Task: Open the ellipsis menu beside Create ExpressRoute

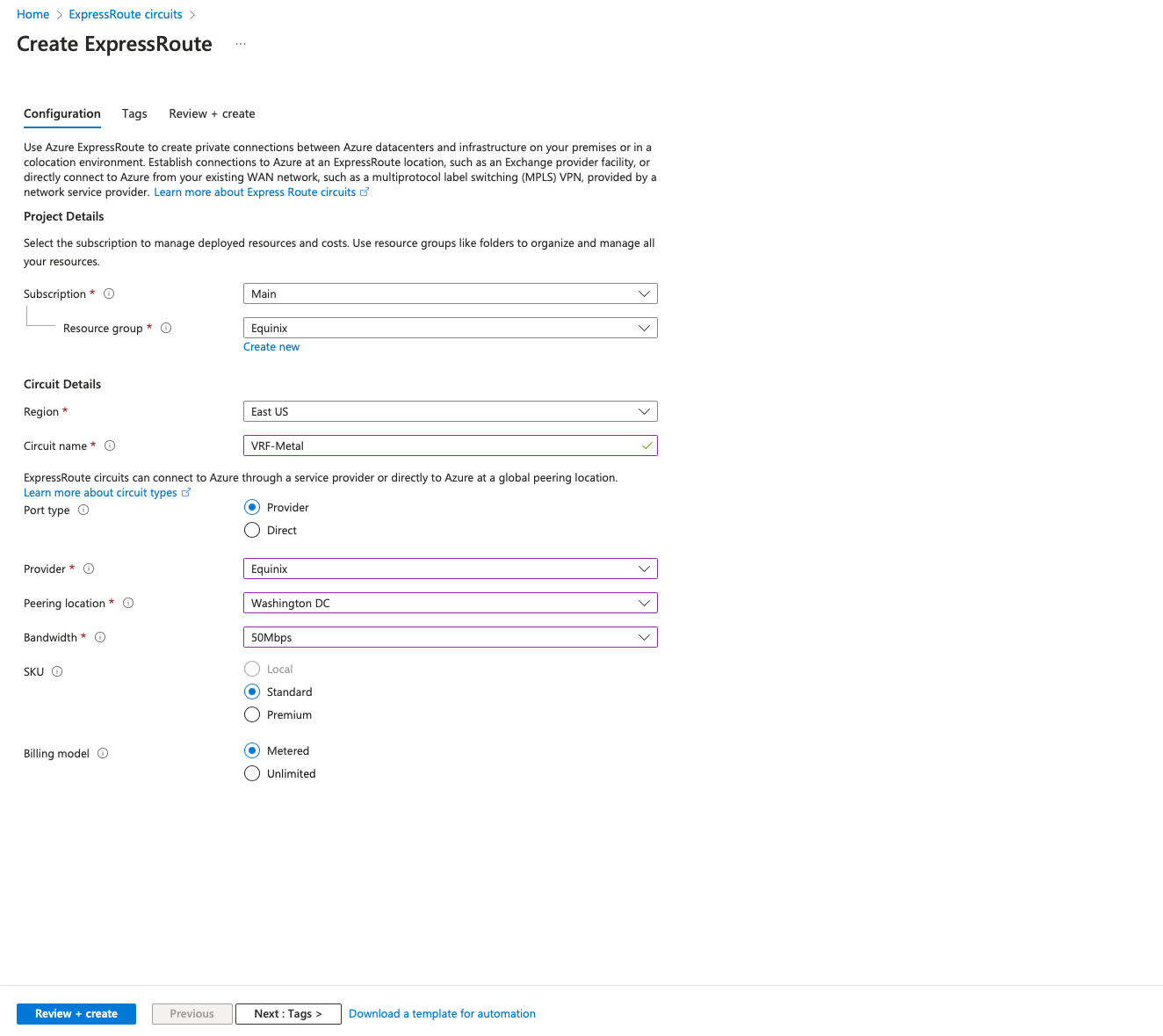Action: pyautogui.click(x=241, y=44)
